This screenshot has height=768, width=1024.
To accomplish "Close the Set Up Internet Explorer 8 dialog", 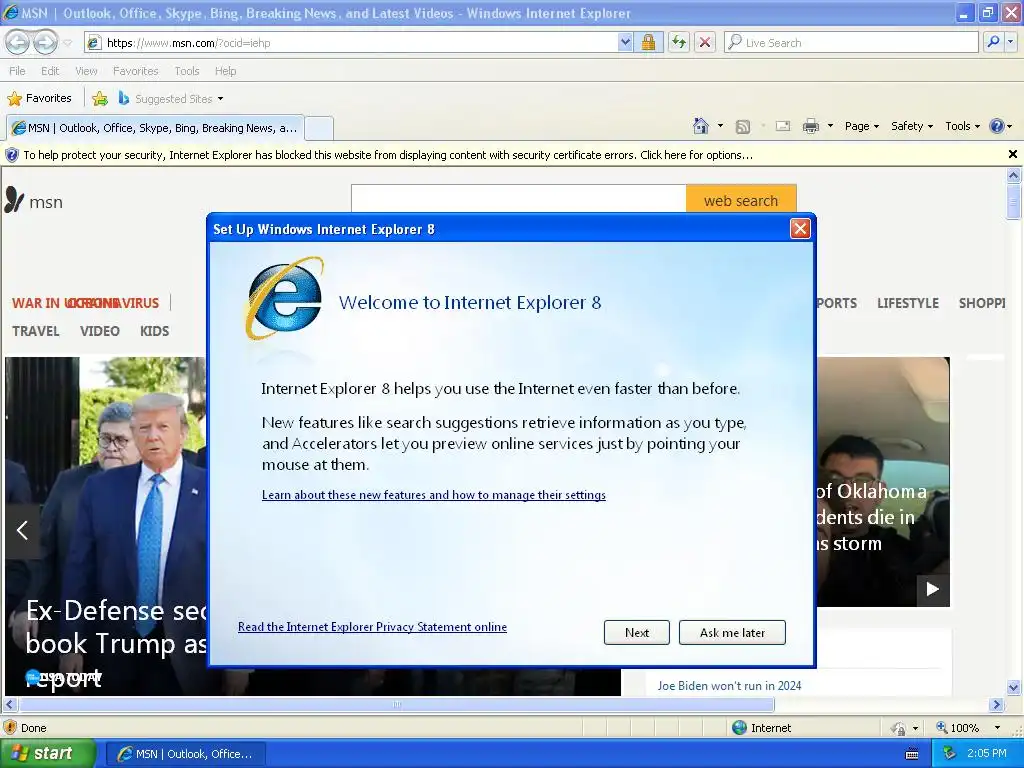I will (x=800, y=229).
